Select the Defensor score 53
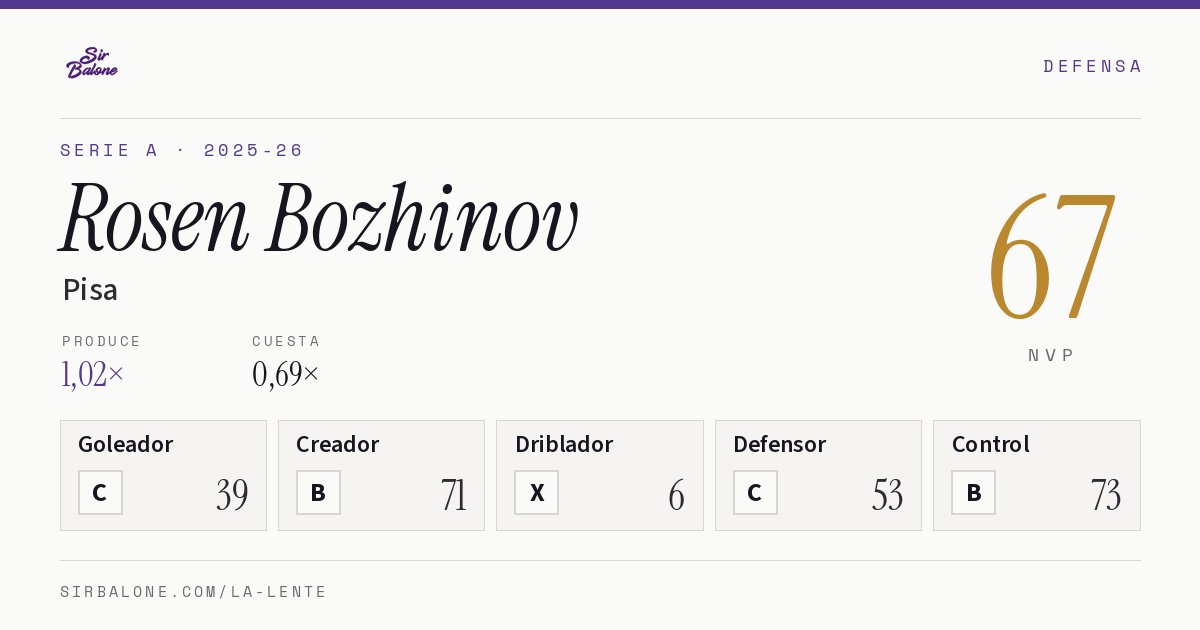 (x=887, y=495)
